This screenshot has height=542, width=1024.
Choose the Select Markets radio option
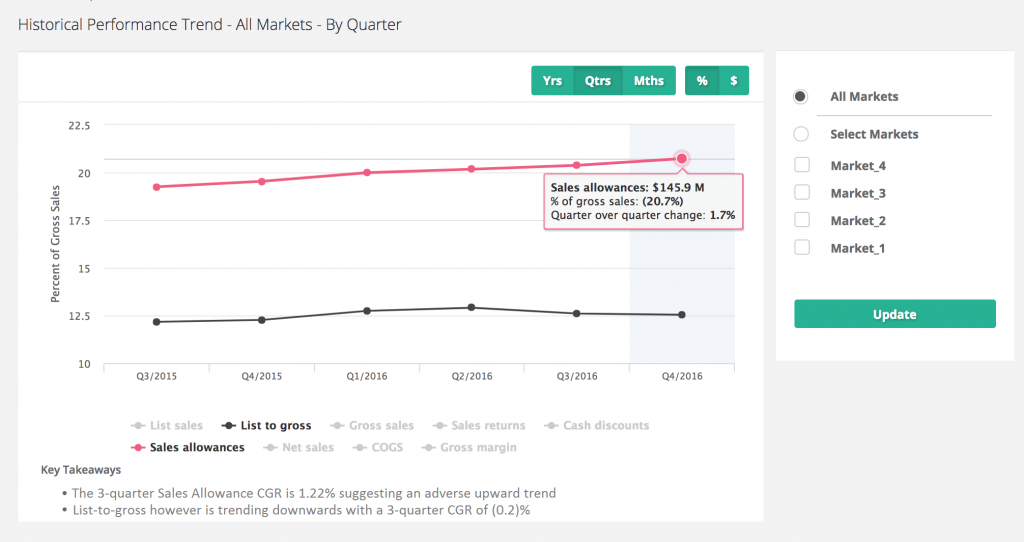[x=801, y=134]
